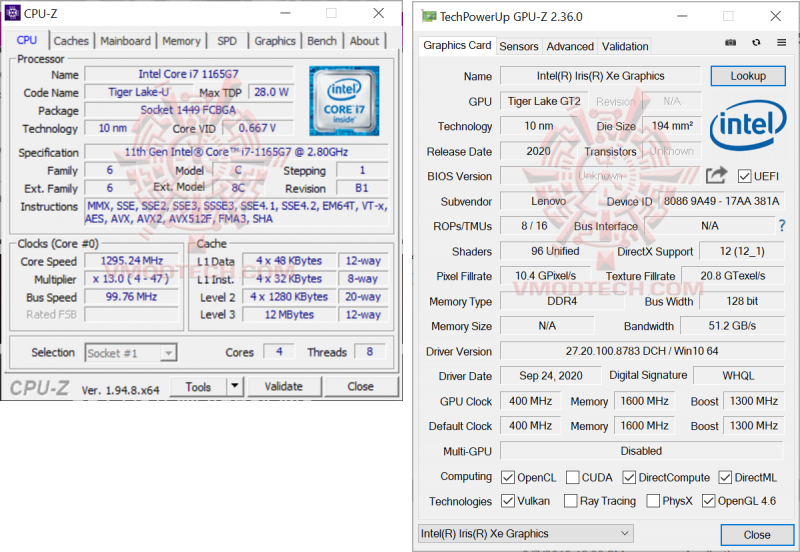Switch to the Bench tab

coord(322,41)
